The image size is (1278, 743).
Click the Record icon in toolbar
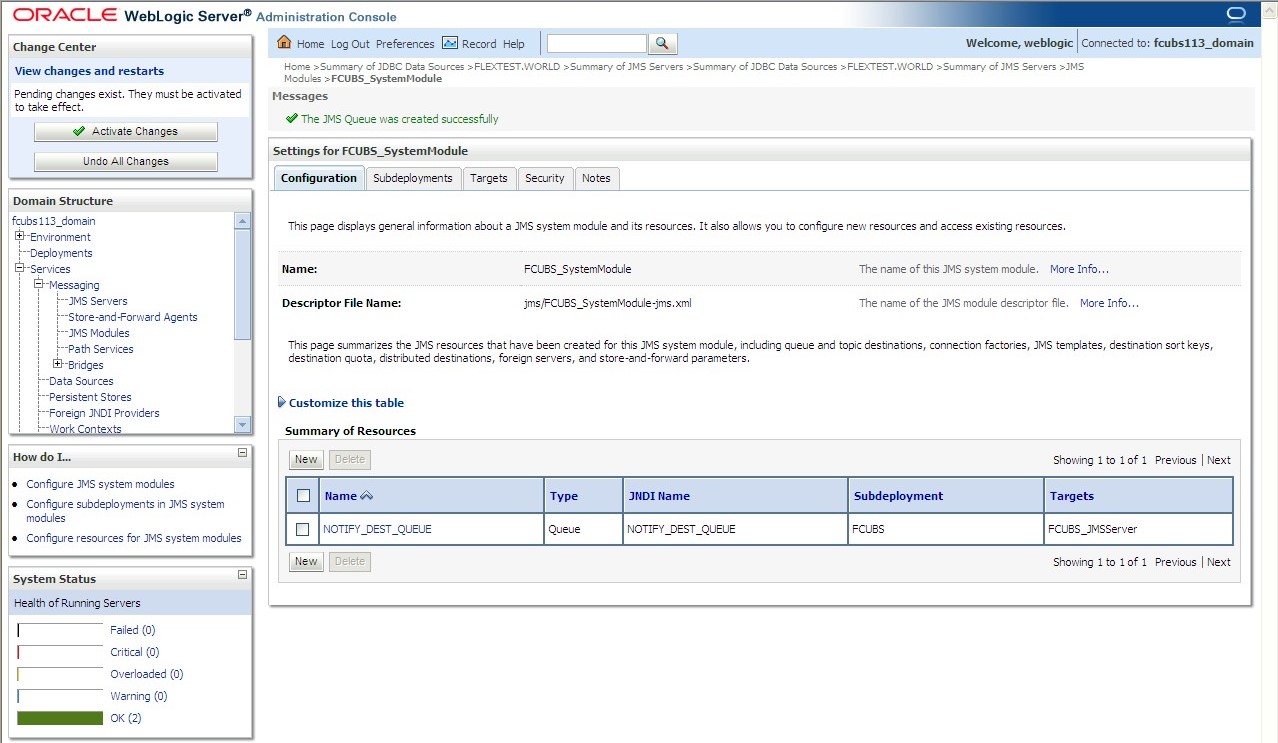click(x=450, y=43)
